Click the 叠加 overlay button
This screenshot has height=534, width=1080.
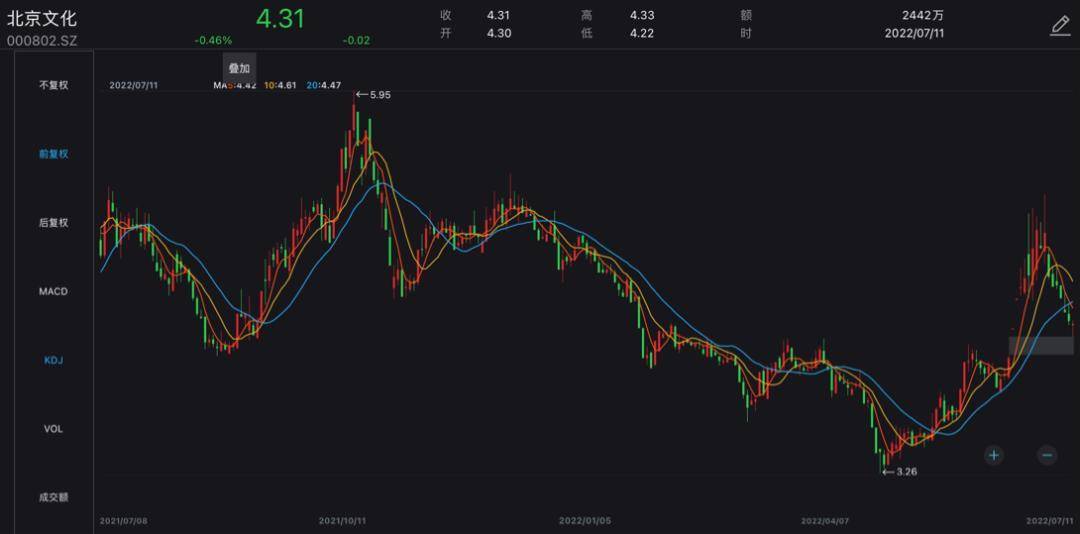coord(239,68)
